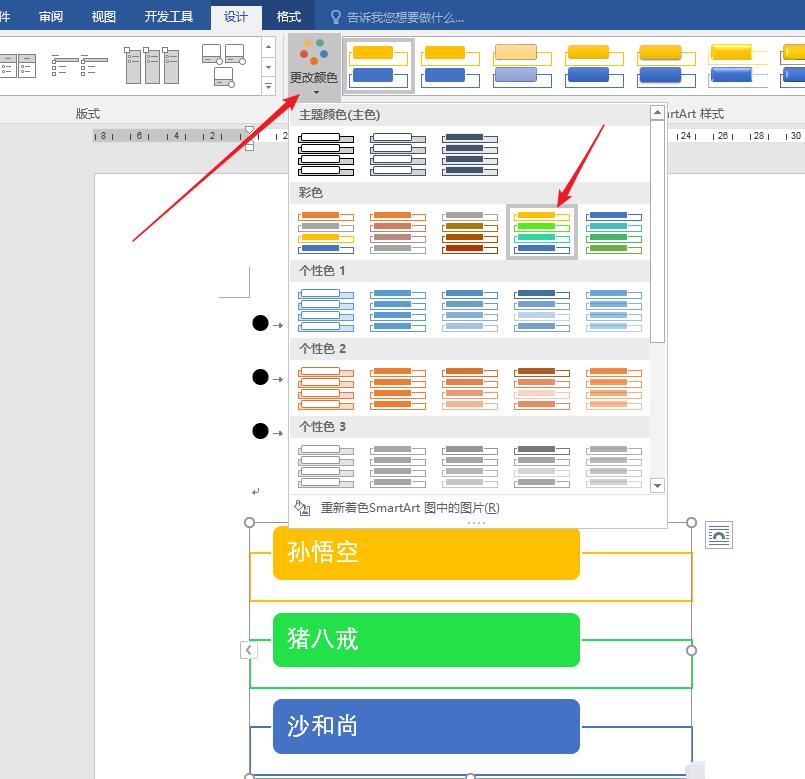Click the recolor pictures icon in color menu

point(303,508)
